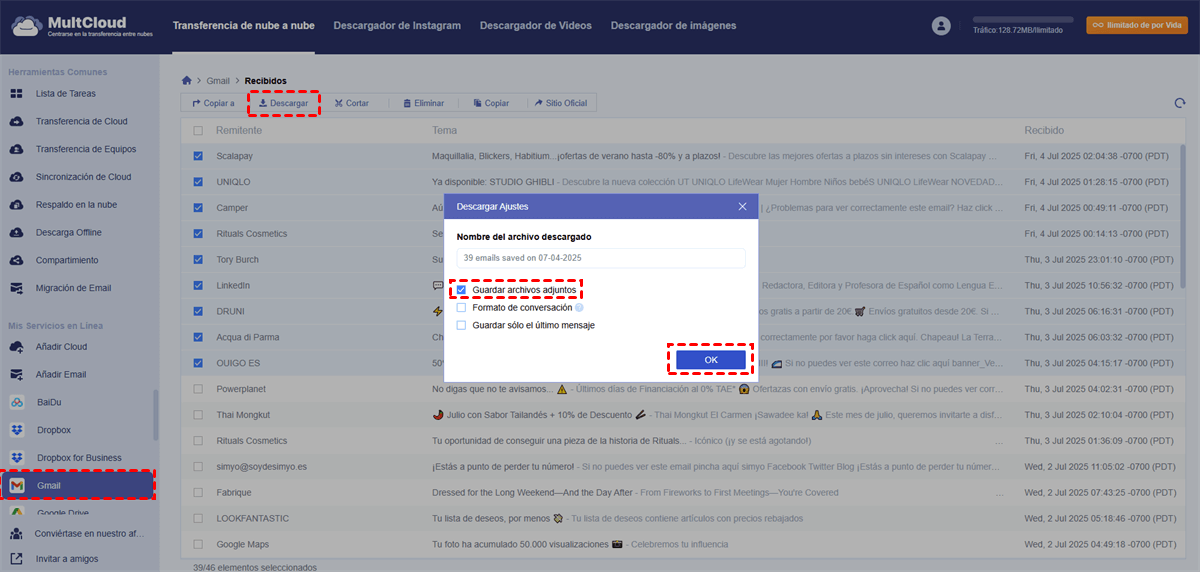
Task: Check the Powerplanet email checkbox
Action: 198,389
